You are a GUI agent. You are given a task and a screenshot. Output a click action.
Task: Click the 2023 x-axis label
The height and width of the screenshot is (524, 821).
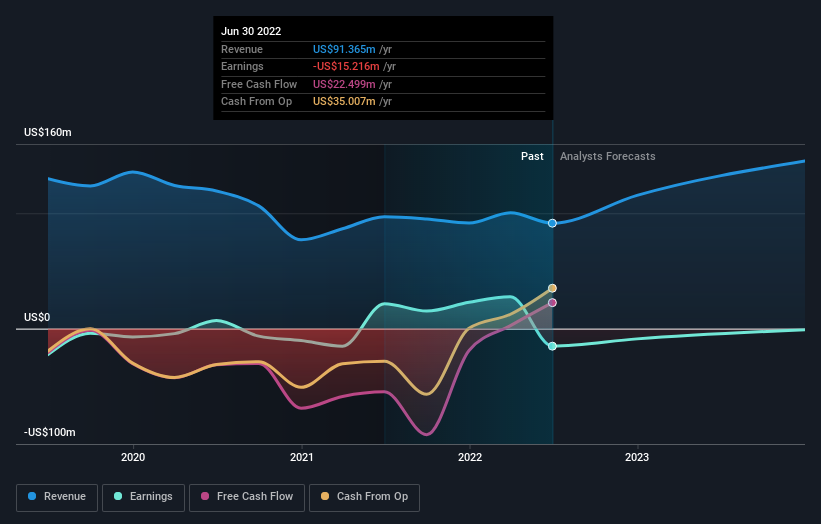click(x=637, y=457)
